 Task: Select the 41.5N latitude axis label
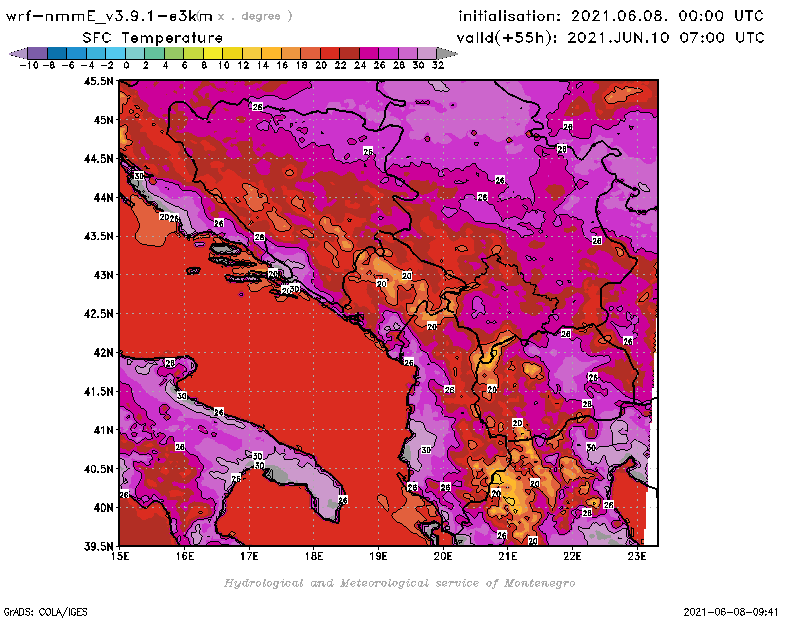98,391
